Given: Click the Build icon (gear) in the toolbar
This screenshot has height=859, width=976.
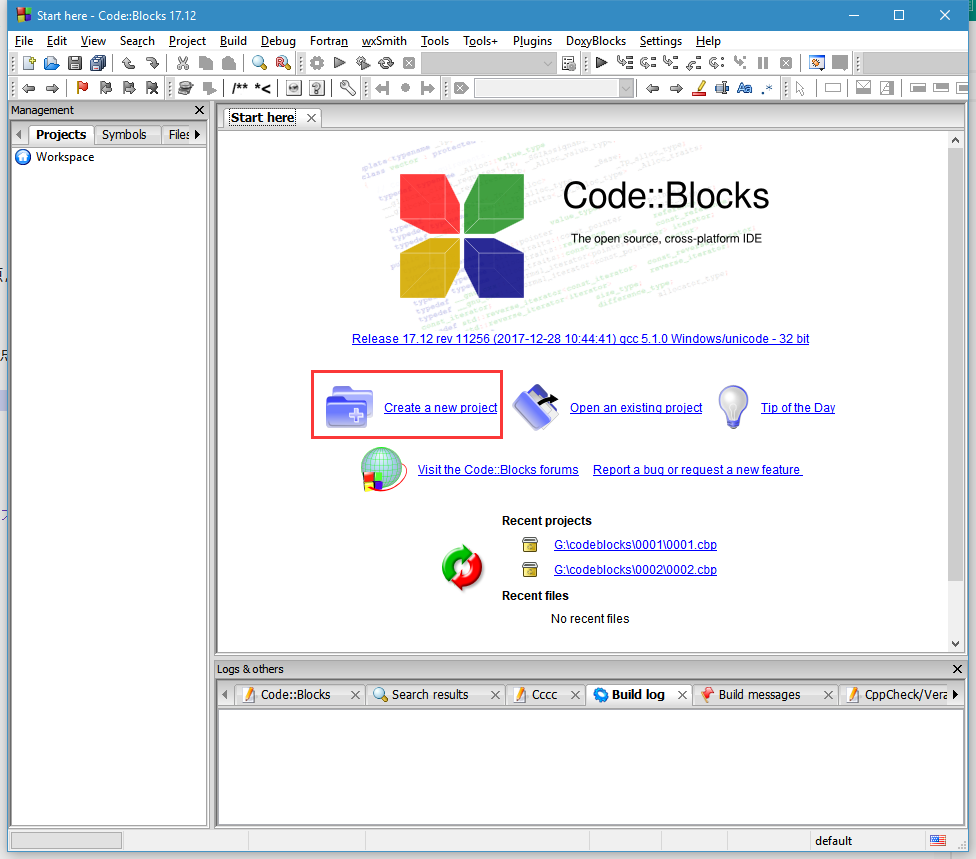Looking at the screenshot, I should point(316,62).
